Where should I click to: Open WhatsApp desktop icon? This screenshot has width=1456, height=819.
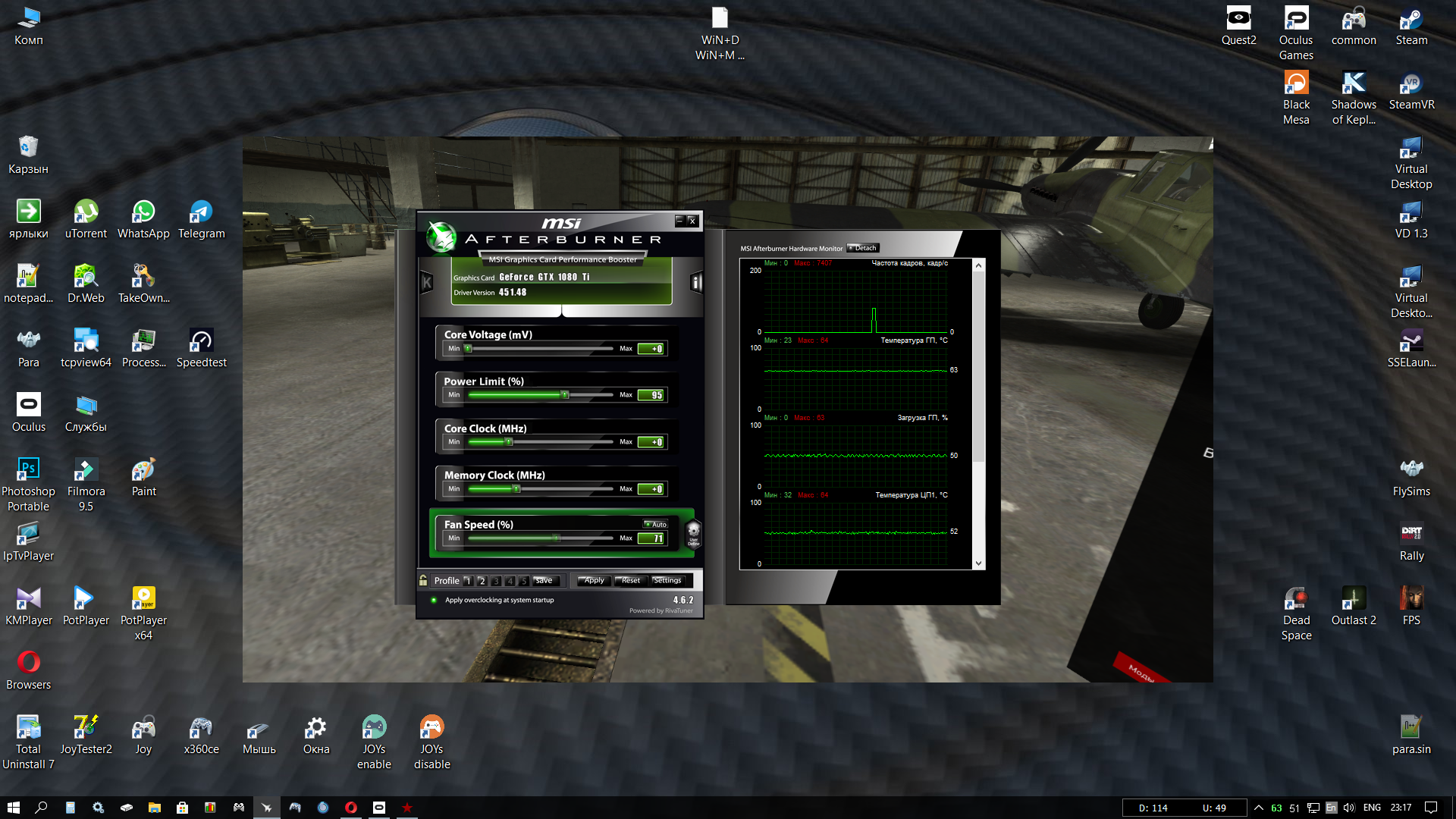coord(143,219)
